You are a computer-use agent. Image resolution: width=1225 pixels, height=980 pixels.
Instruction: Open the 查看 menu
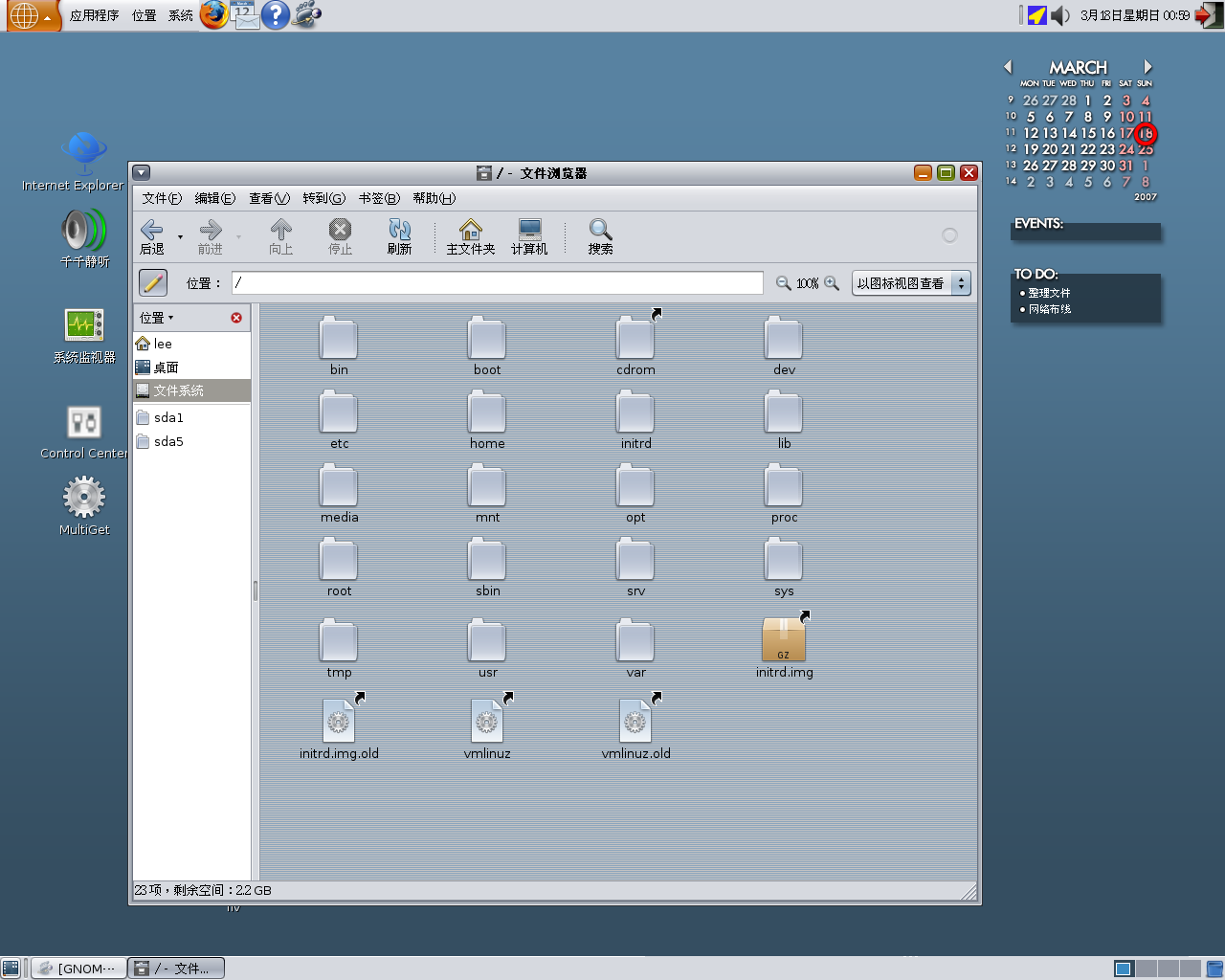tap(269, 198)
